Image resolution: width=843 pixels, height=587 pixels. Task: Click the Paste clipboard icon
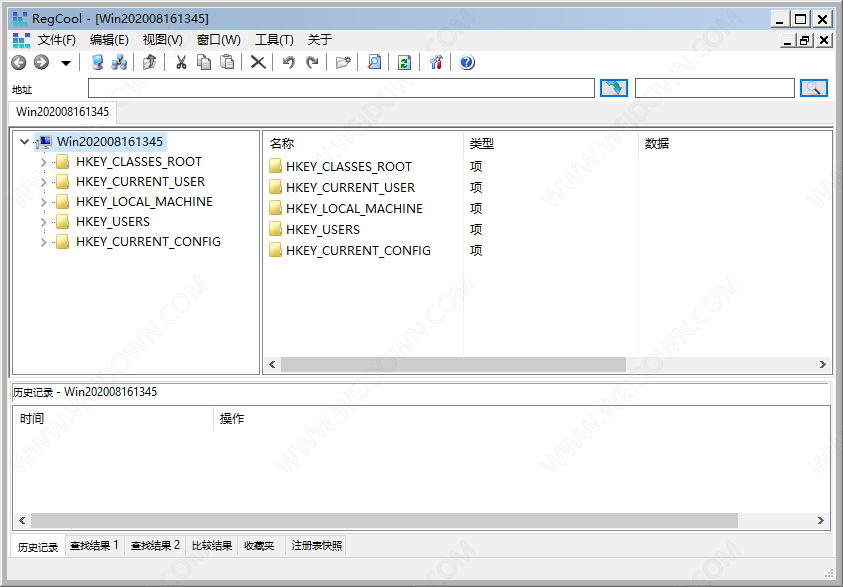click(x=227, y=63)
